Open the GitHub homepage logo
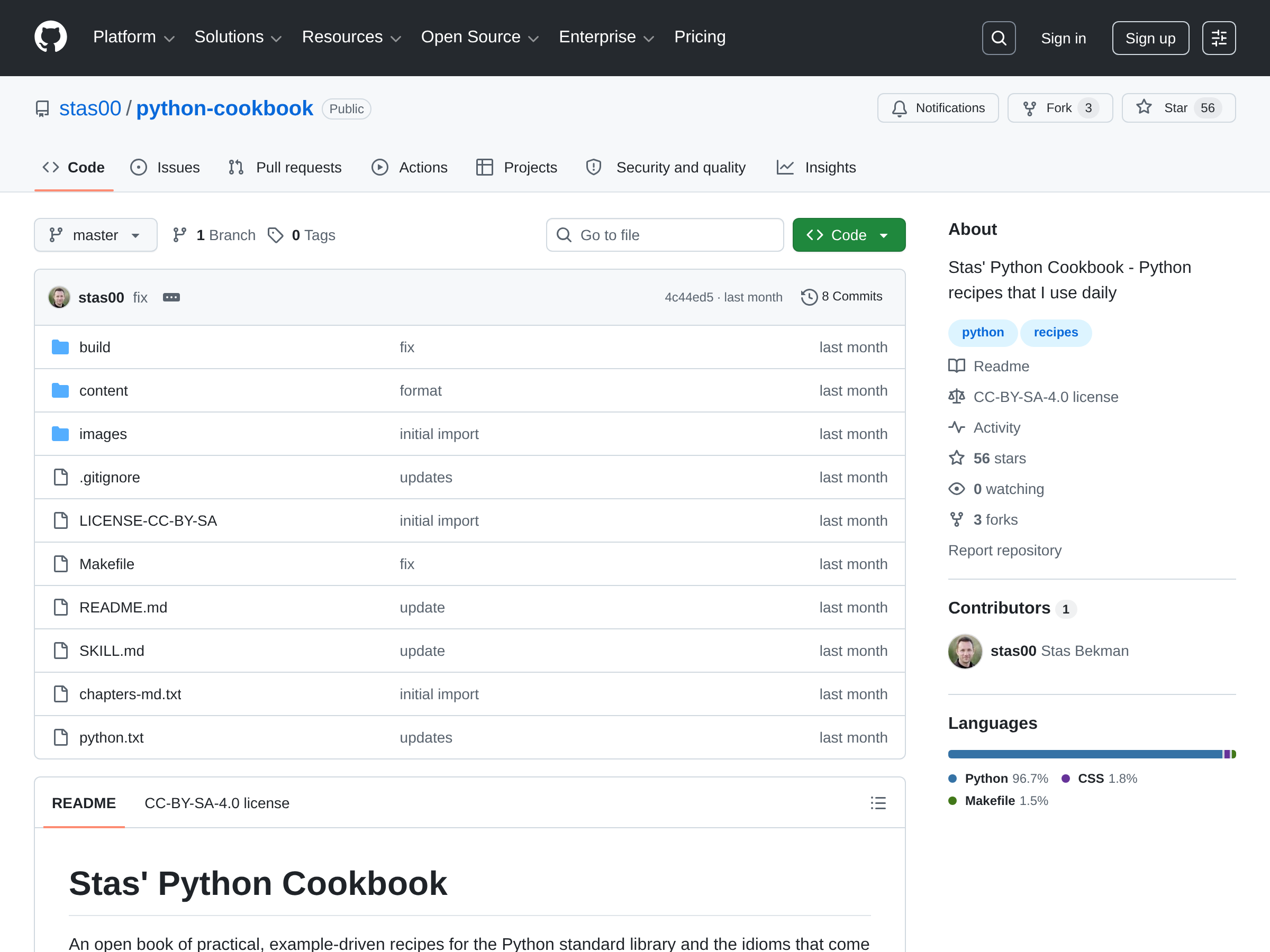1270x952 pixels. click(x=50, y=38)
